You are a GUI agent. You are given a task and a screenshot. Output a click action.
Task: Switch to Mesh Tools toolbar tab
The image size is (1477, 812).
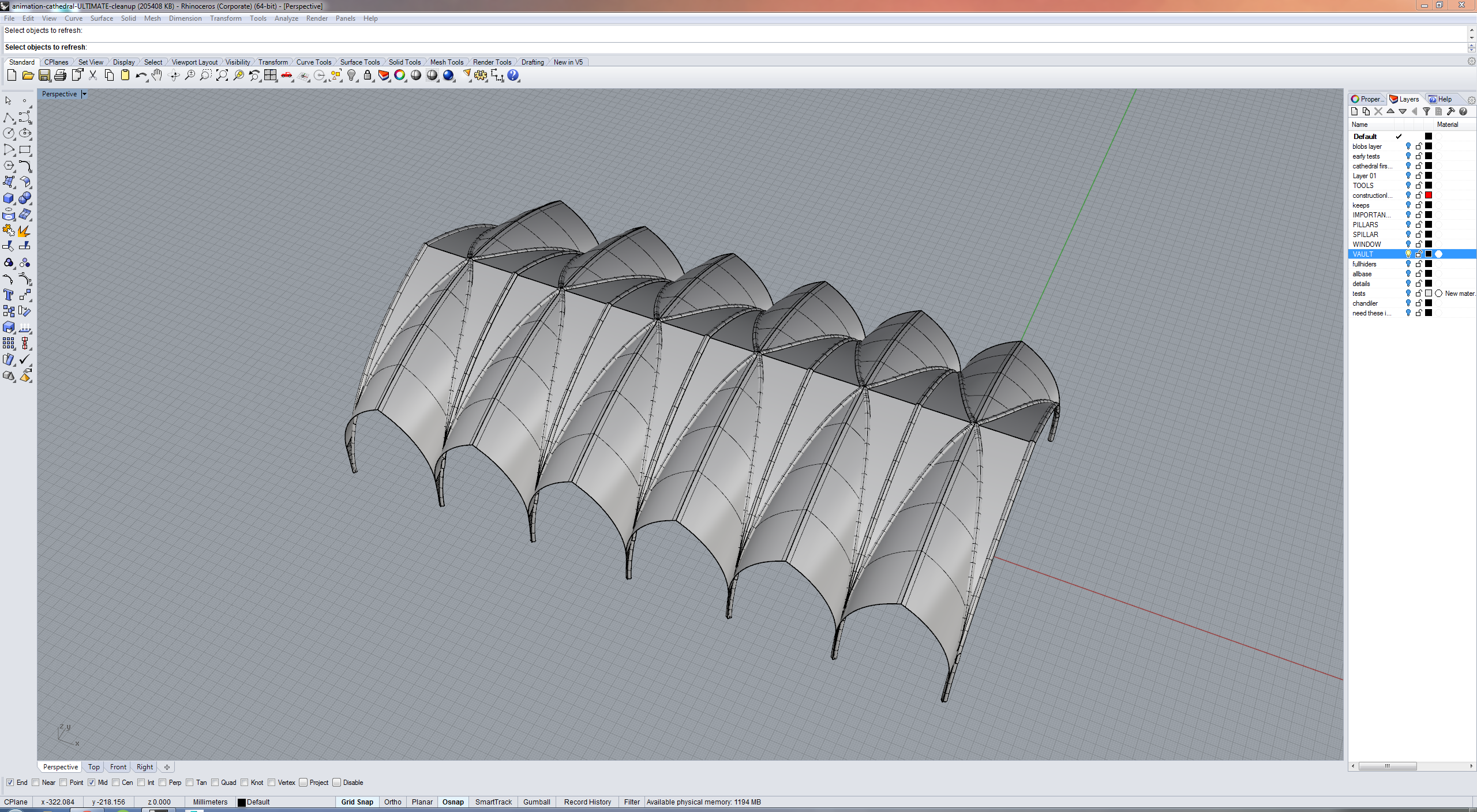tap(447, 62)
